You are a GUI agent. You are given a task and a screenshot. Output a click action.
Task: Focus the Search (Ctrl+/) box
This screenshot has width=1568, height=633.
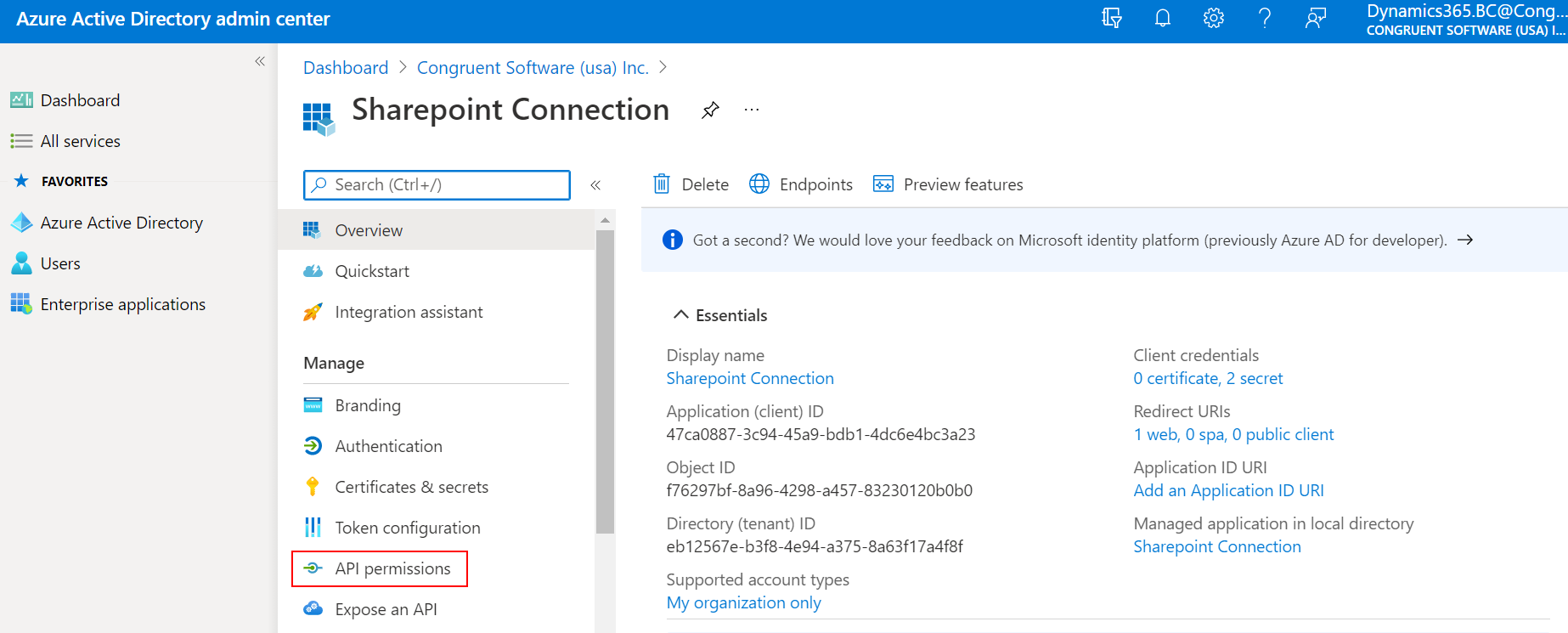(x=437, y=185)
